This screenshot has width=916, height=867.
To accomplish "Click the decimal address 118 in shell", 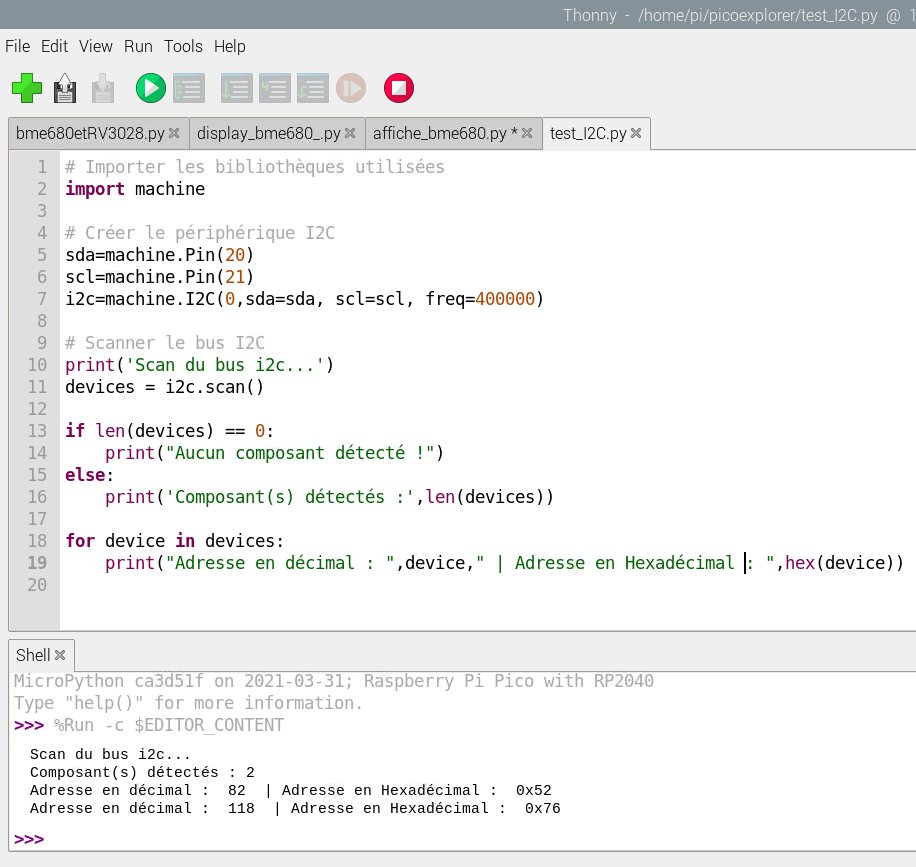I will pos(241,809).
